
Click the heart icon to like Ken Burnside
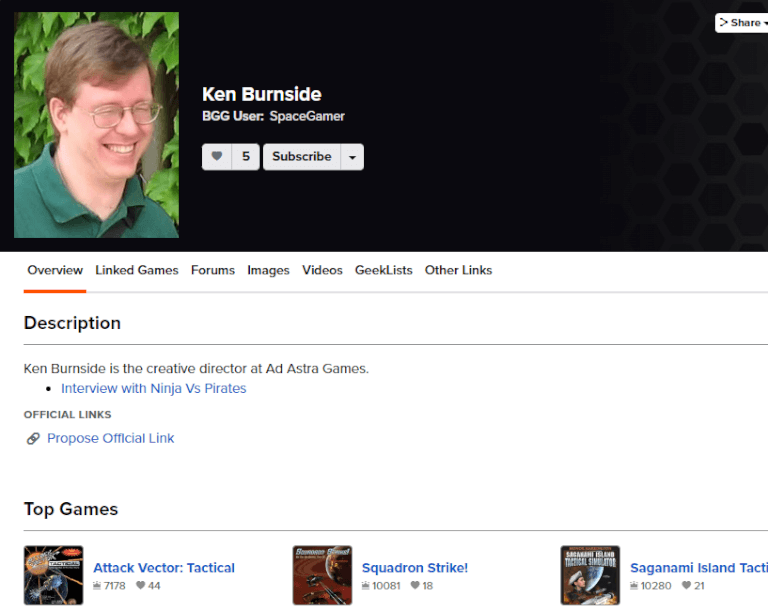pyautogui.click(x=216, y=157)
